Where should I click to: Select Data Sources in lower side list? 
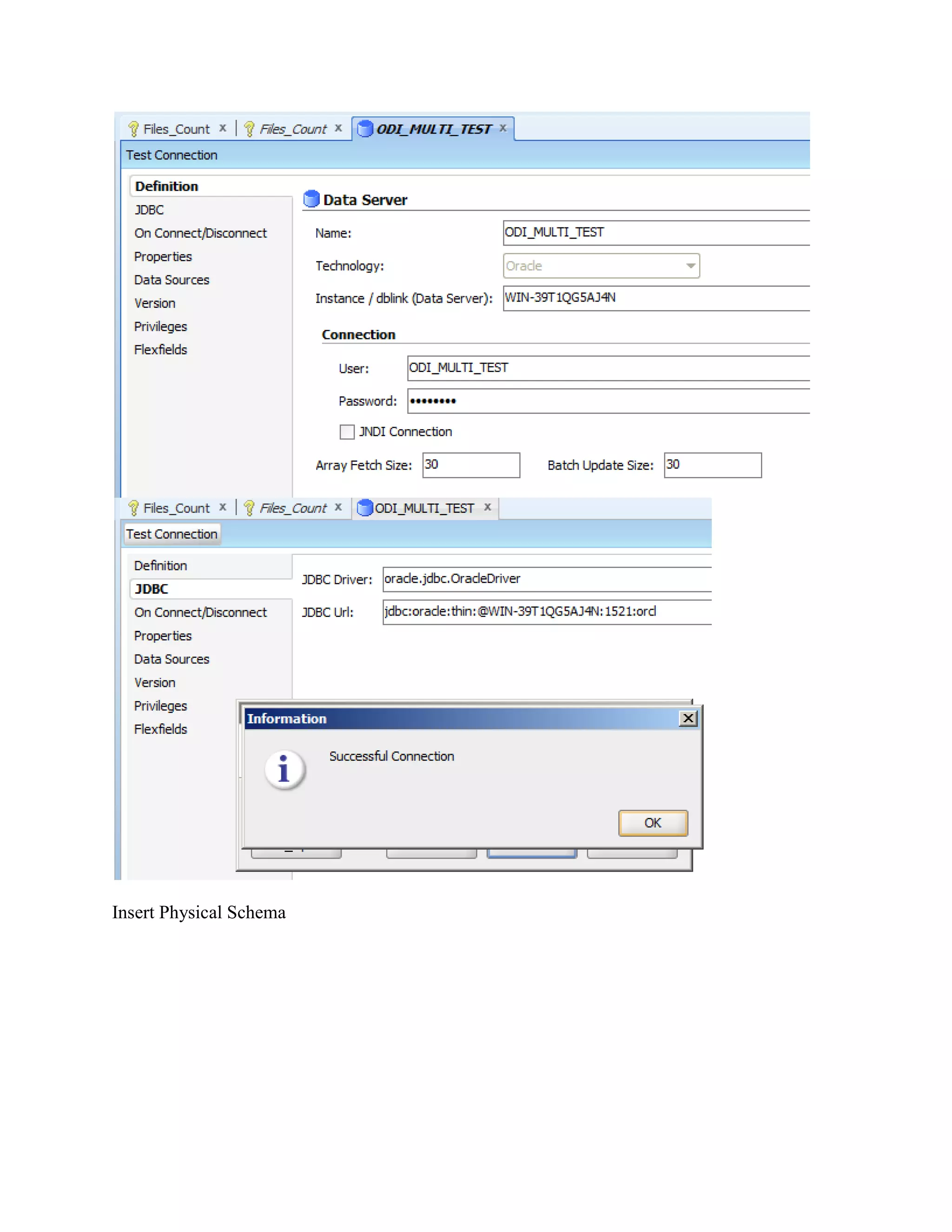172,659
